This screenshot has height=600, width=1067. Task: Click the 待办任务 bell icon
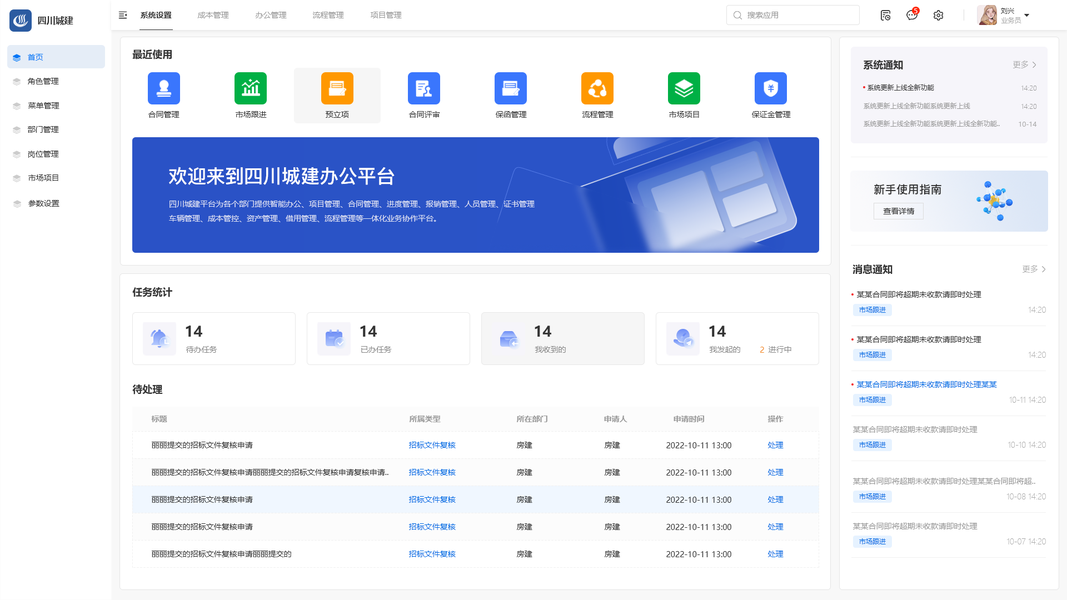[x=159, y=338]
